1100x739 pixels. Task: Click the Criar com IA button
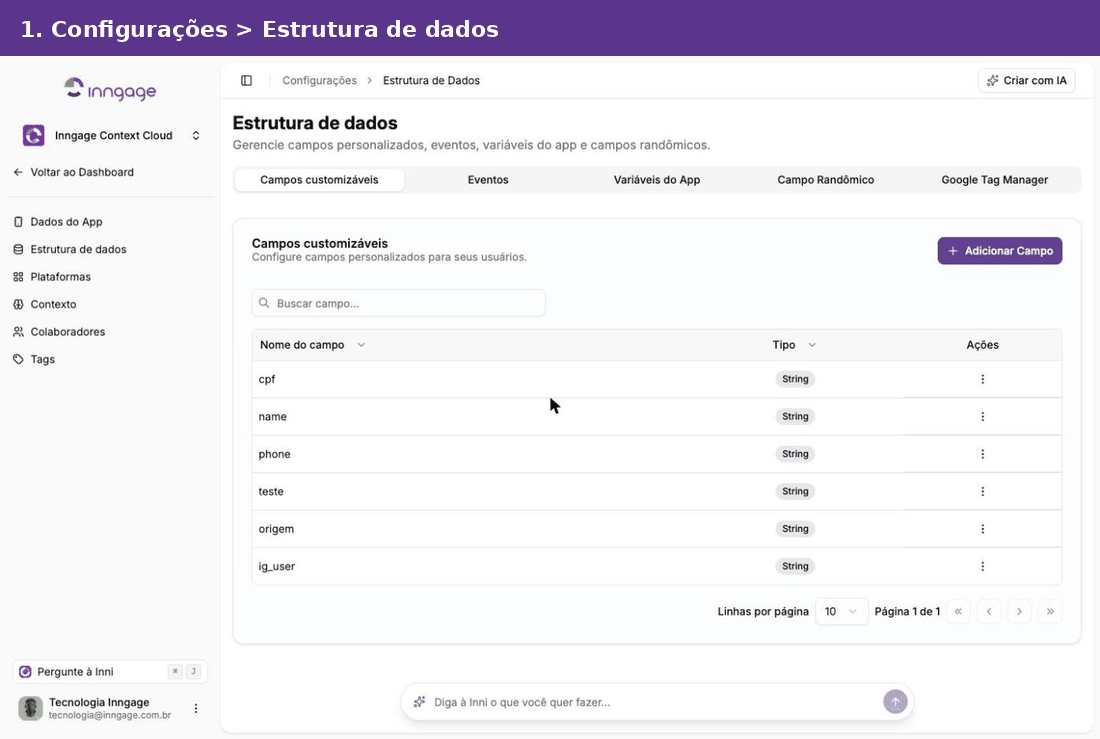pos(1026,81)
